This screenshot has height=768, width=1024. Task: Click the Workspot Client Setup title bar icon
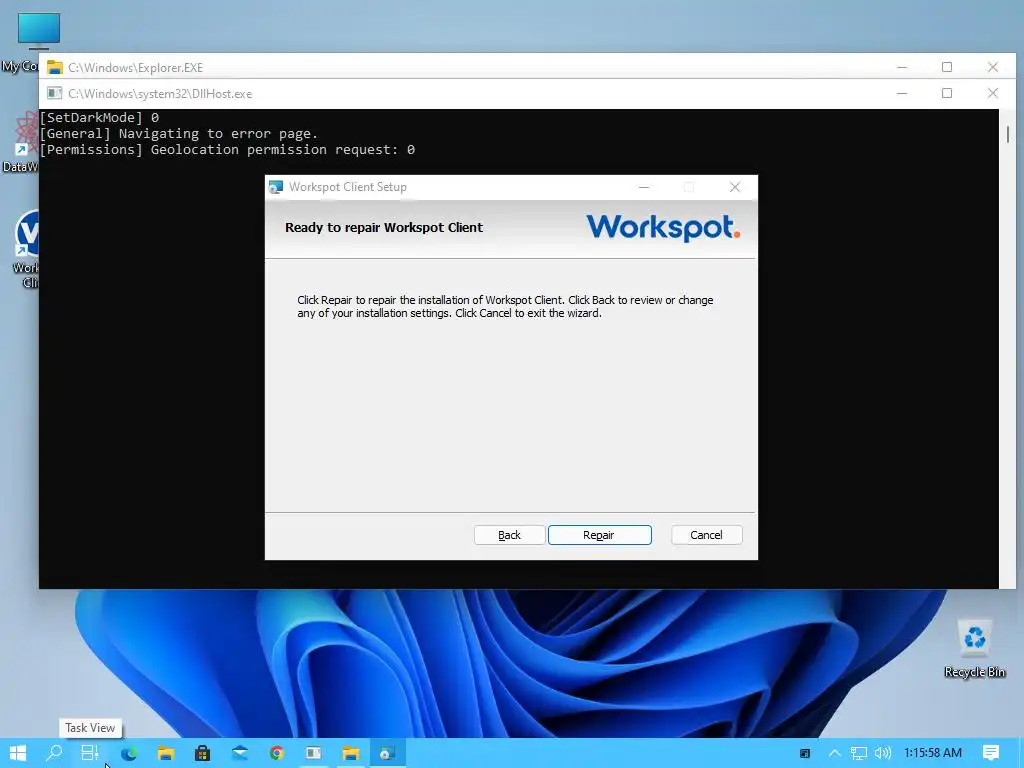pos(276,187)
